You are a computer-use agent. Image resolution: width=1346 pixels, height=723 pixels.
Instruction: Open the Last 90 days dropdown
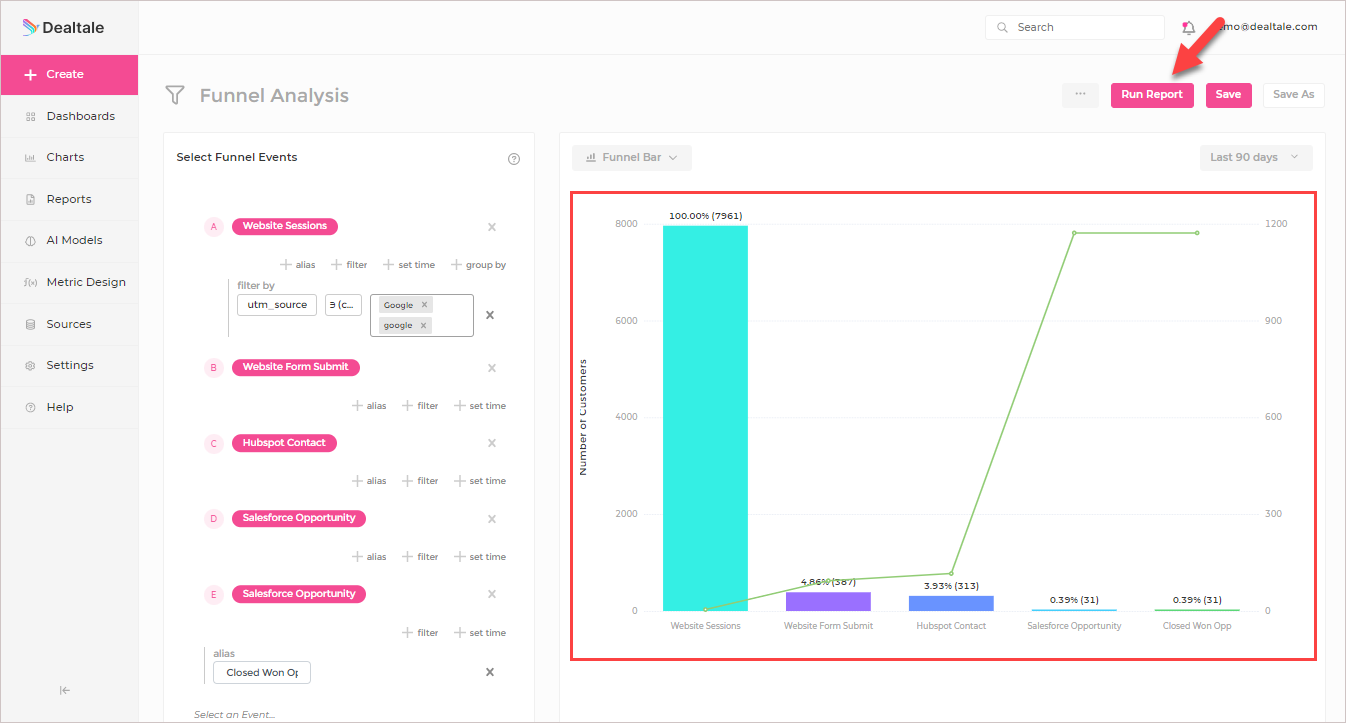pyautogui.click(x=1256, y=158)
